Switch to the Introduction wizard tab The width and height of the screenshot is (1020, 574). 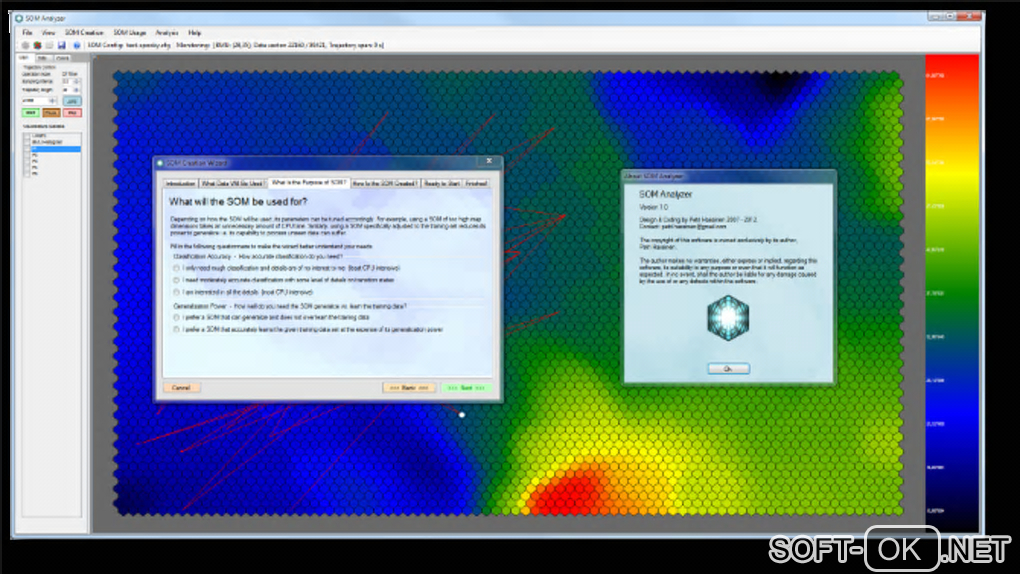click(x=180, y=184)
